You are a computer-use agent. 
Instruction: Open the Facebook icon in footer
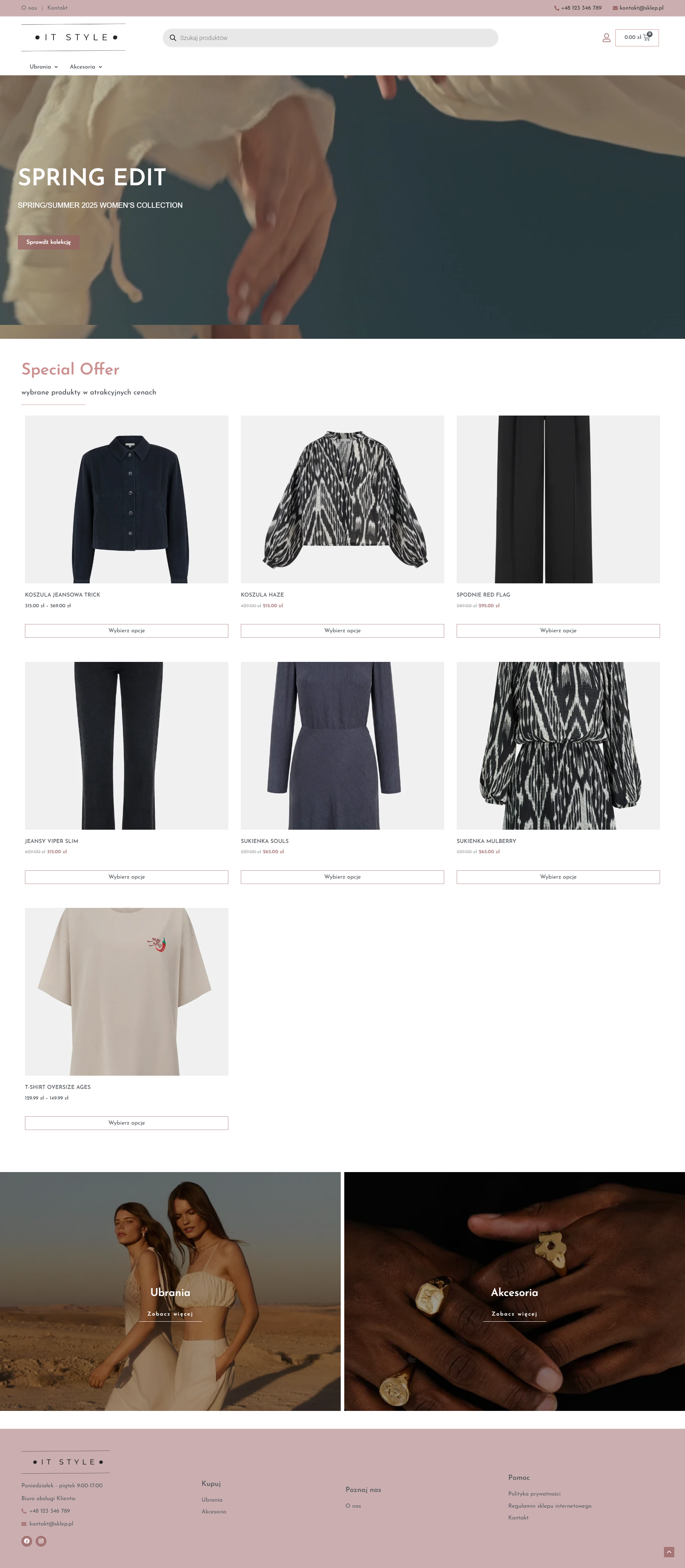click(27, 1541)
